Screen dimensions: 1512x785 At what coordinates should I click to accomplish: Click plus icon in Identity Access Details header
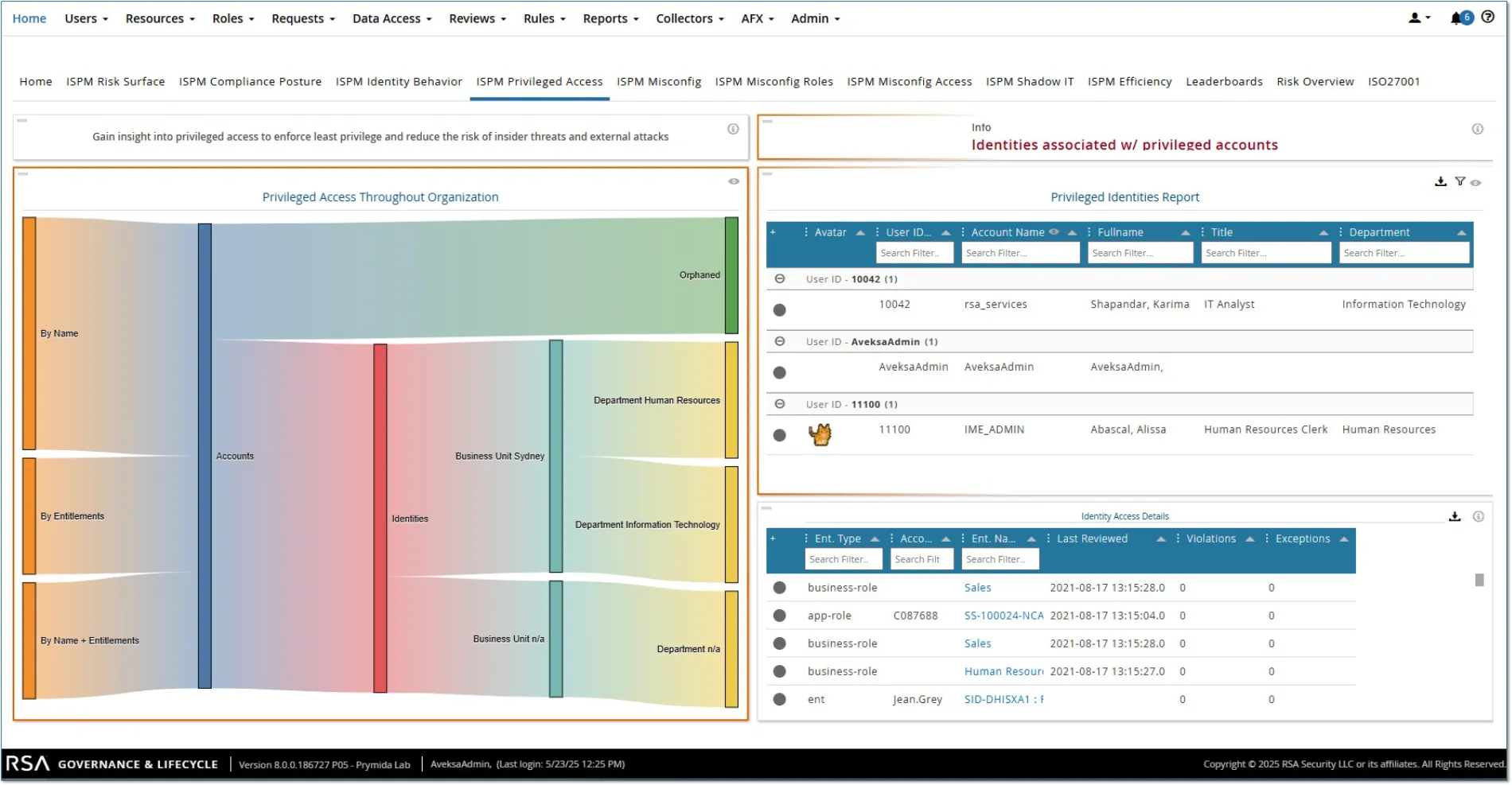[773, 538]
